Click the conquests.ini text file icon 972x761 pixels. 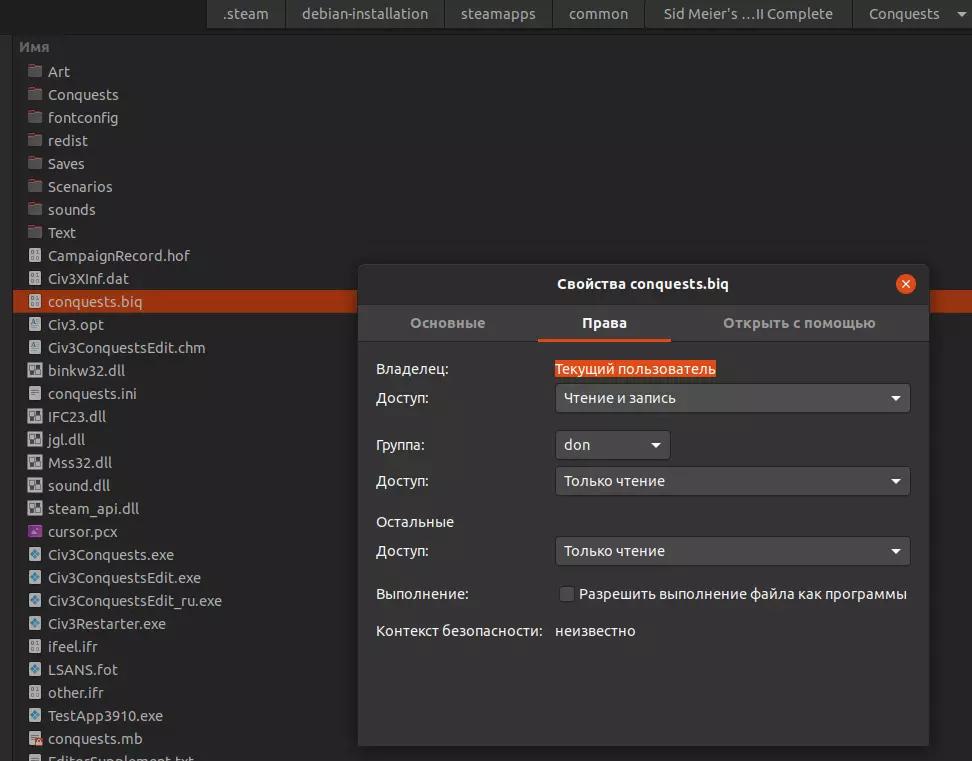coord(35,394)
